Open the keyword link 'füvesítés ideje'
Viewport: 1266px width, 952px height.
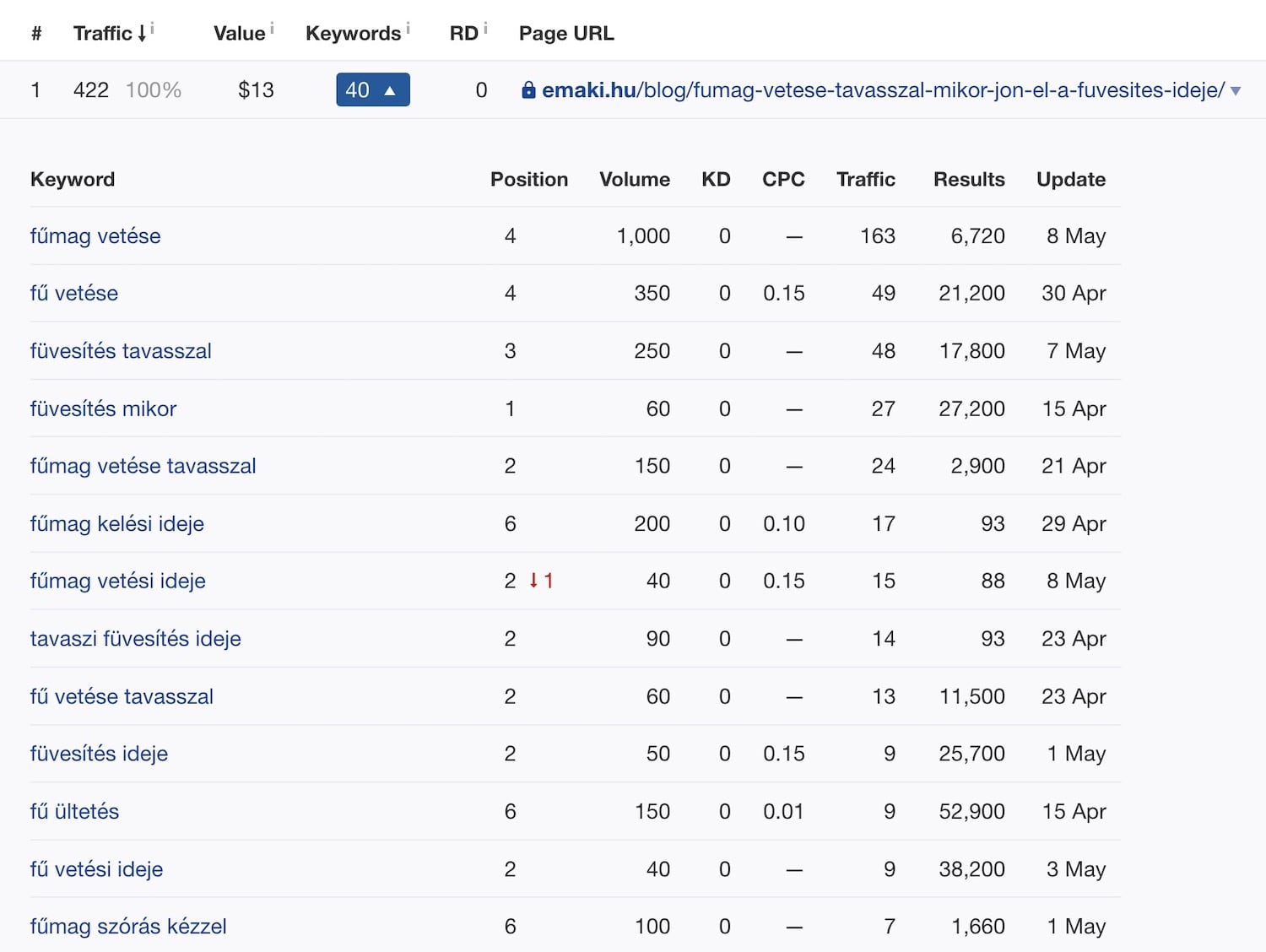99,754
